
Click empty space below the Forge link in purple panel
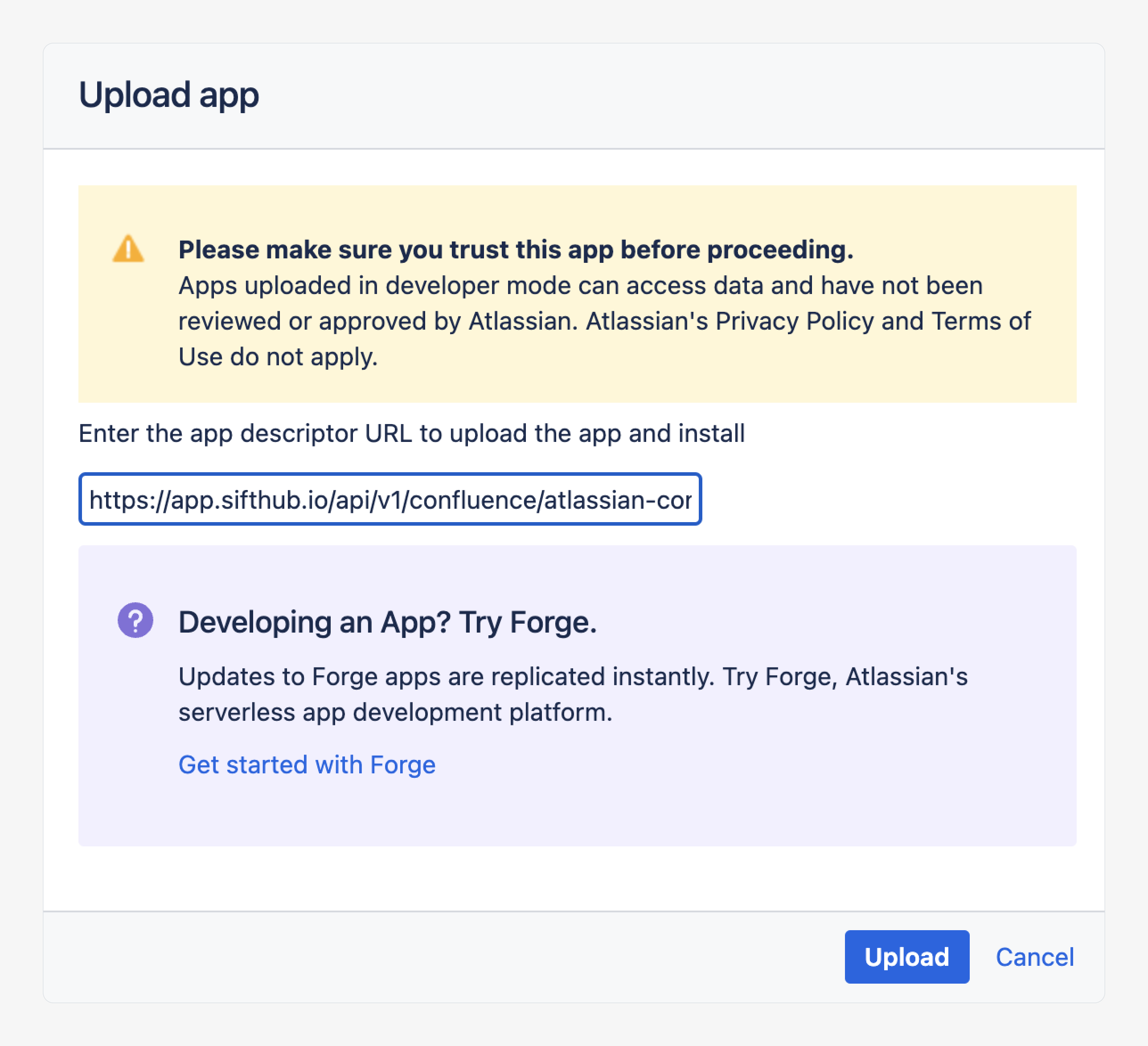[570, 814]
